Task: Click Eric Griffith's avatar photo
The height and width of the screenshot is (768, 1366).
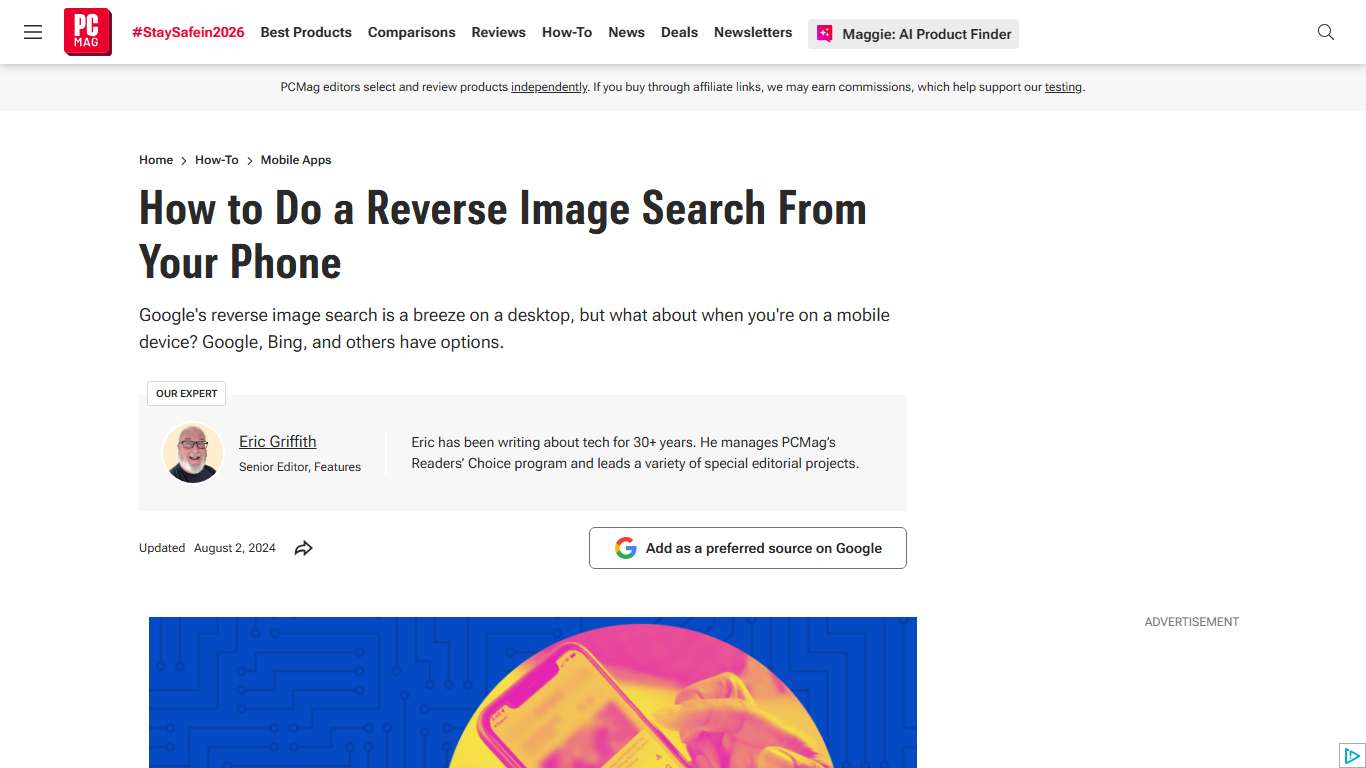Action: tap(193, 452)
